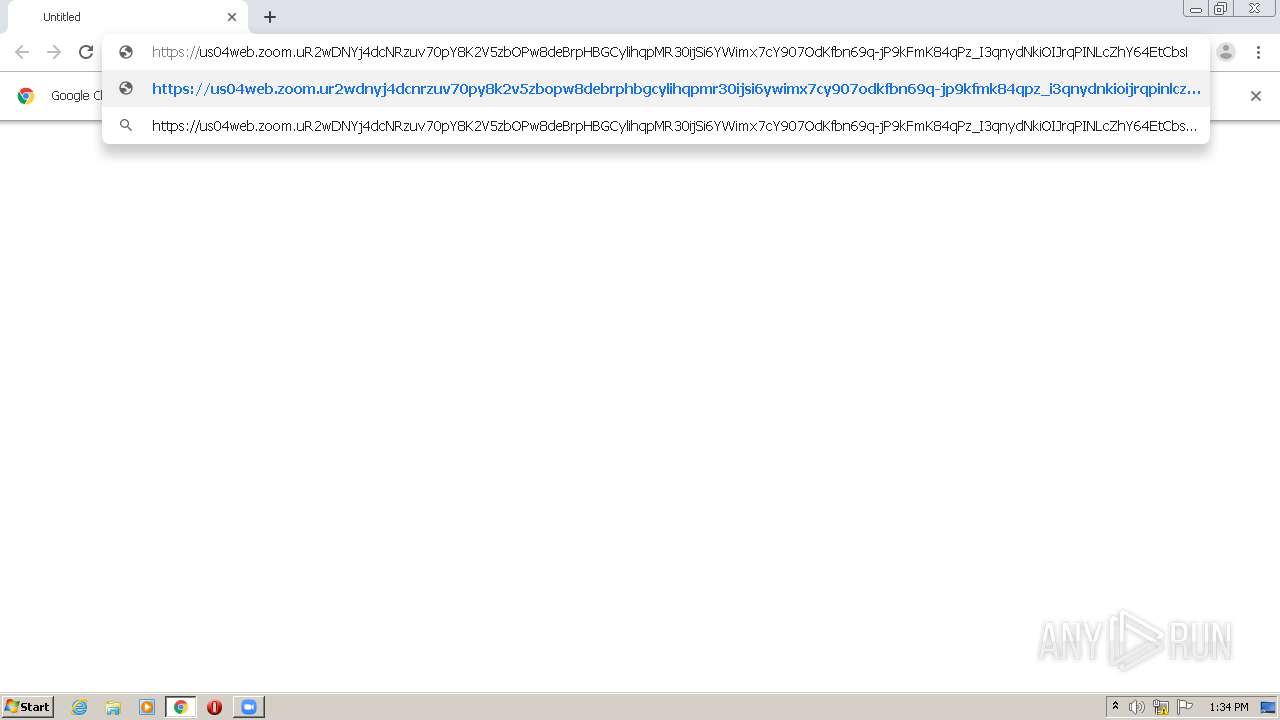Switch to Chrome in taskbar
1280x720 pixels.
point(180,707)
